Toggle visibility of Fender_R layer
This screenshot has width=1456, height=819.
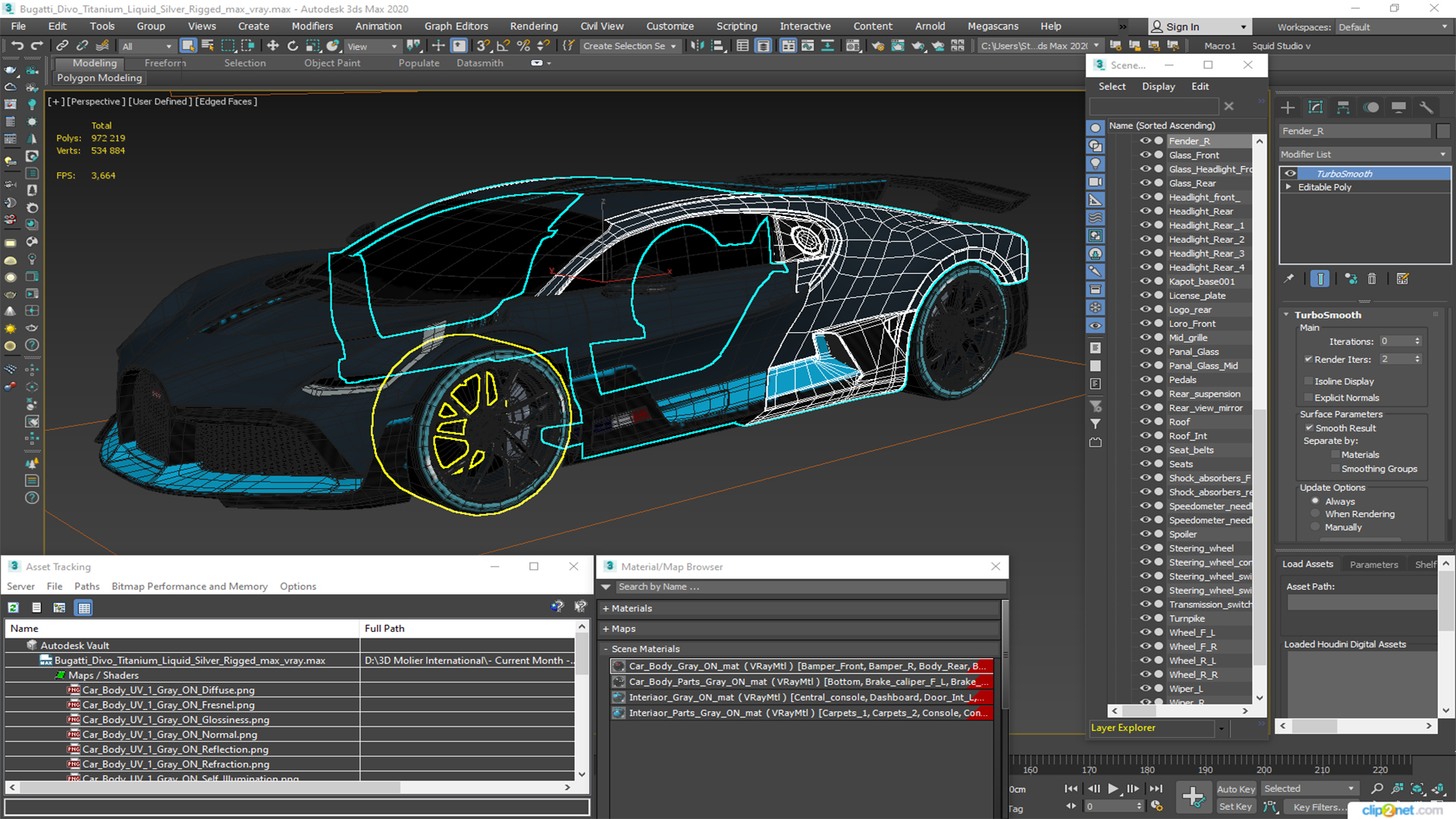pos(1143,140)
